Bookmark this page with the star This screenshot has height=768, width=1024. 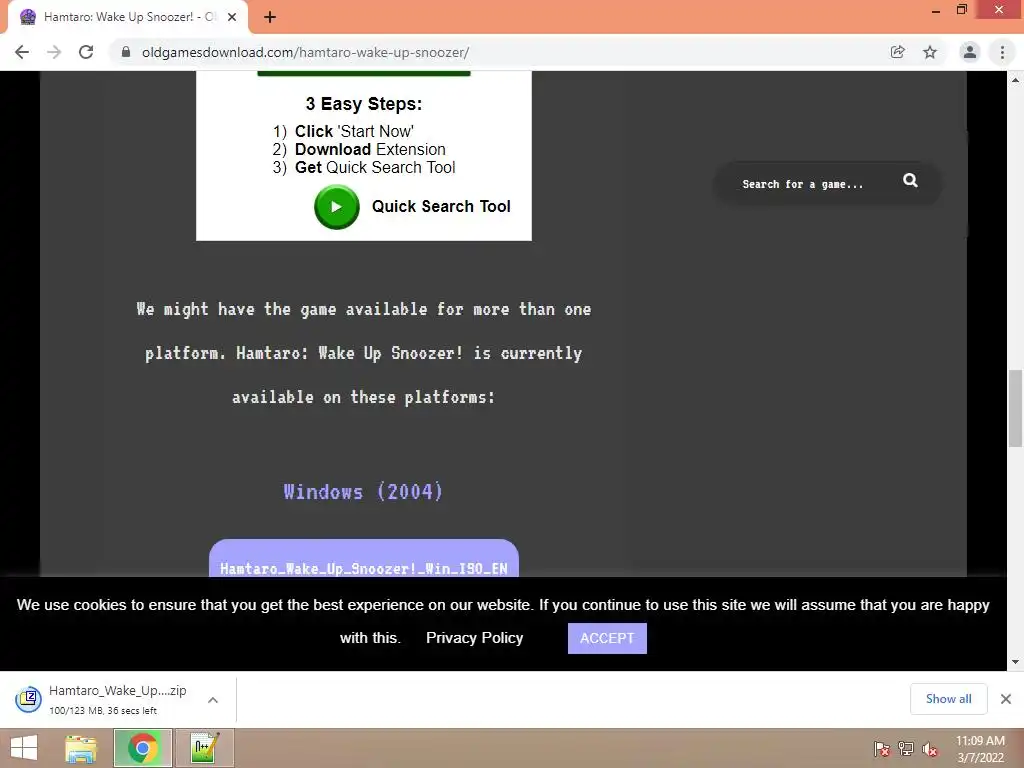(x=930, y=52)
